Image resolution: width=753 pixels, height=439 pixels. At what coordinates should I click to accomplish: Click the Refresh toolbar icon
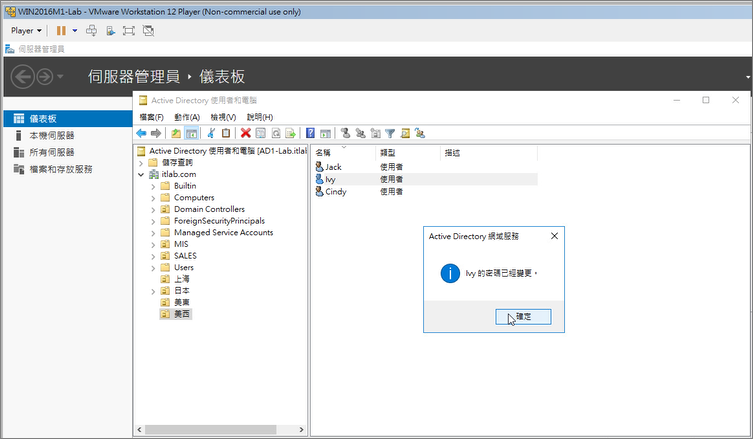tap(276, 134)
